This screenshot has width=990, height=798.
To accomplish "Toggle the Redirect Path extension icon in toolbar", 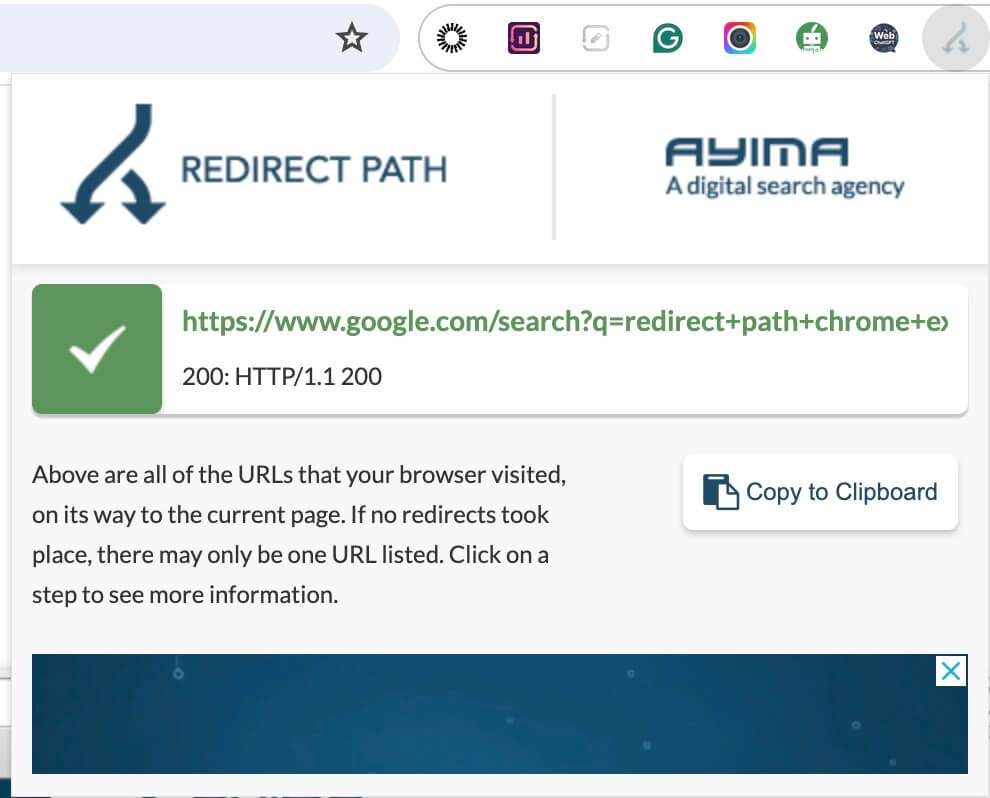I will pyautogui.click(x=956, y=38).
